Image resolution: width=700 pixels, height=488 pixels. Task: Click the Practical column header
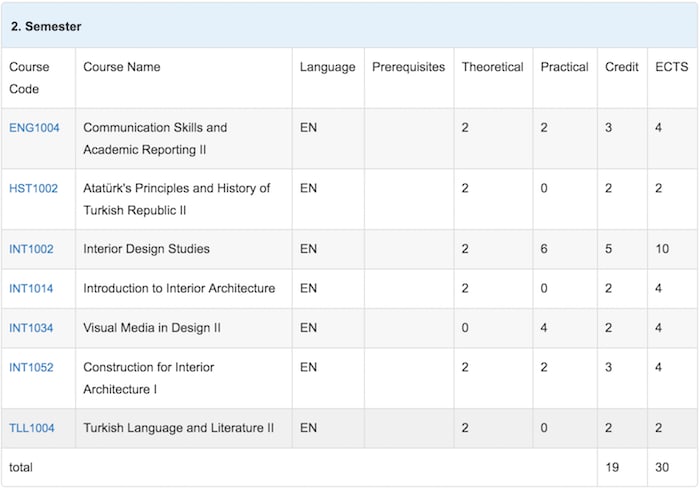(565, 67)
